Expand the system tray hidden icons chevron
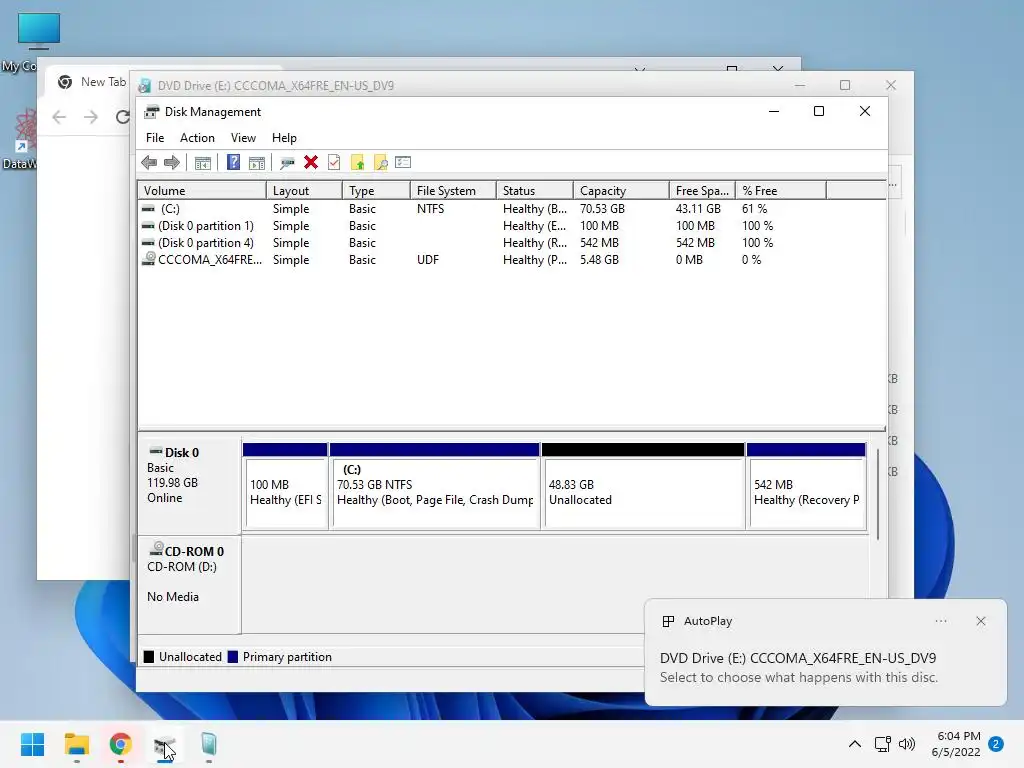The image size is (1024, 768). 854,744
